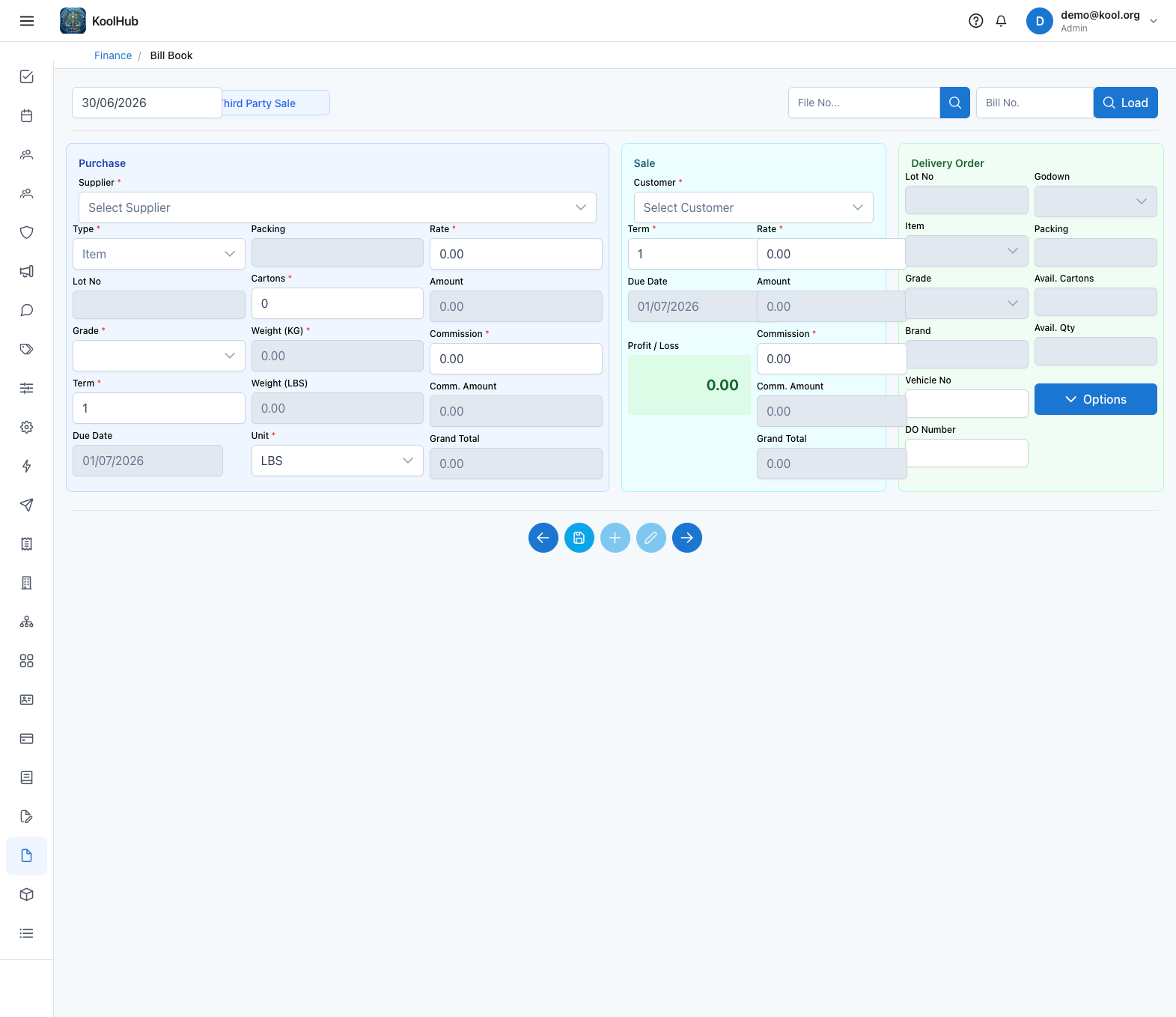This screenshot has width=1176, height=1017.
Task: Click the Purchase Rate field
Action: click(x=516, y=254)
